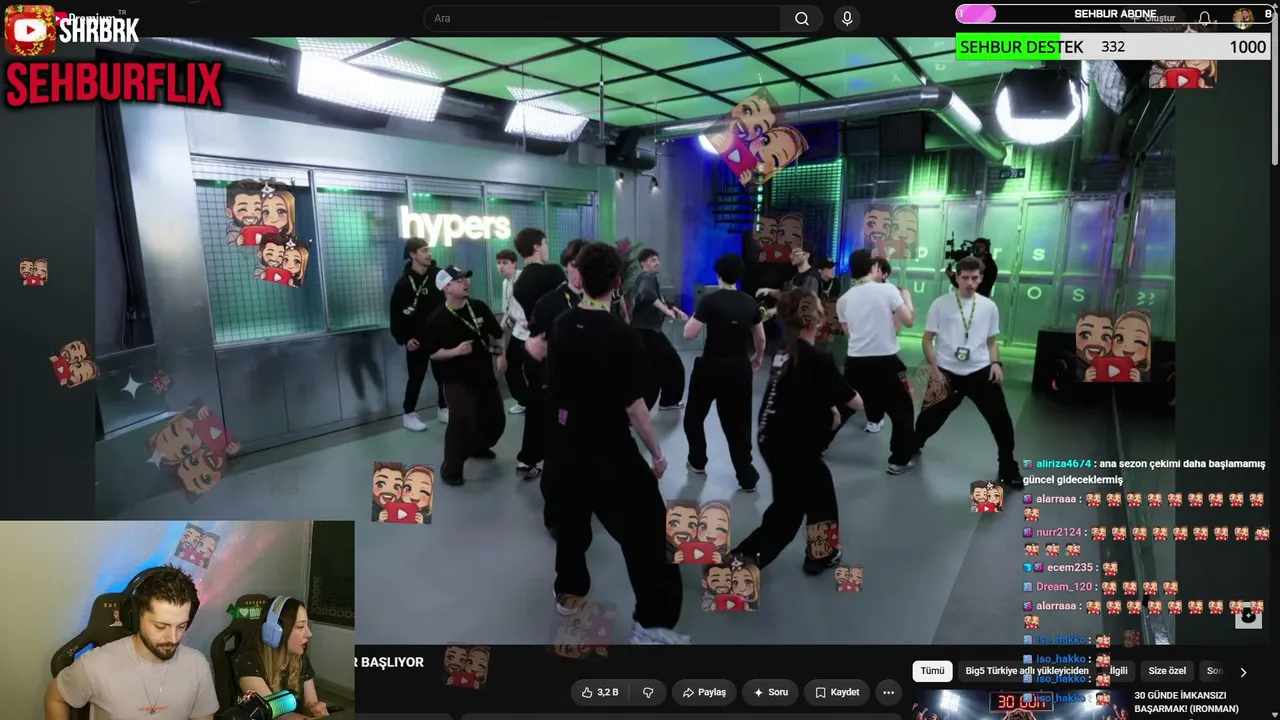Show more filter chips with right arrow
The image size is (1280, 720).
tap(1243, 672)
